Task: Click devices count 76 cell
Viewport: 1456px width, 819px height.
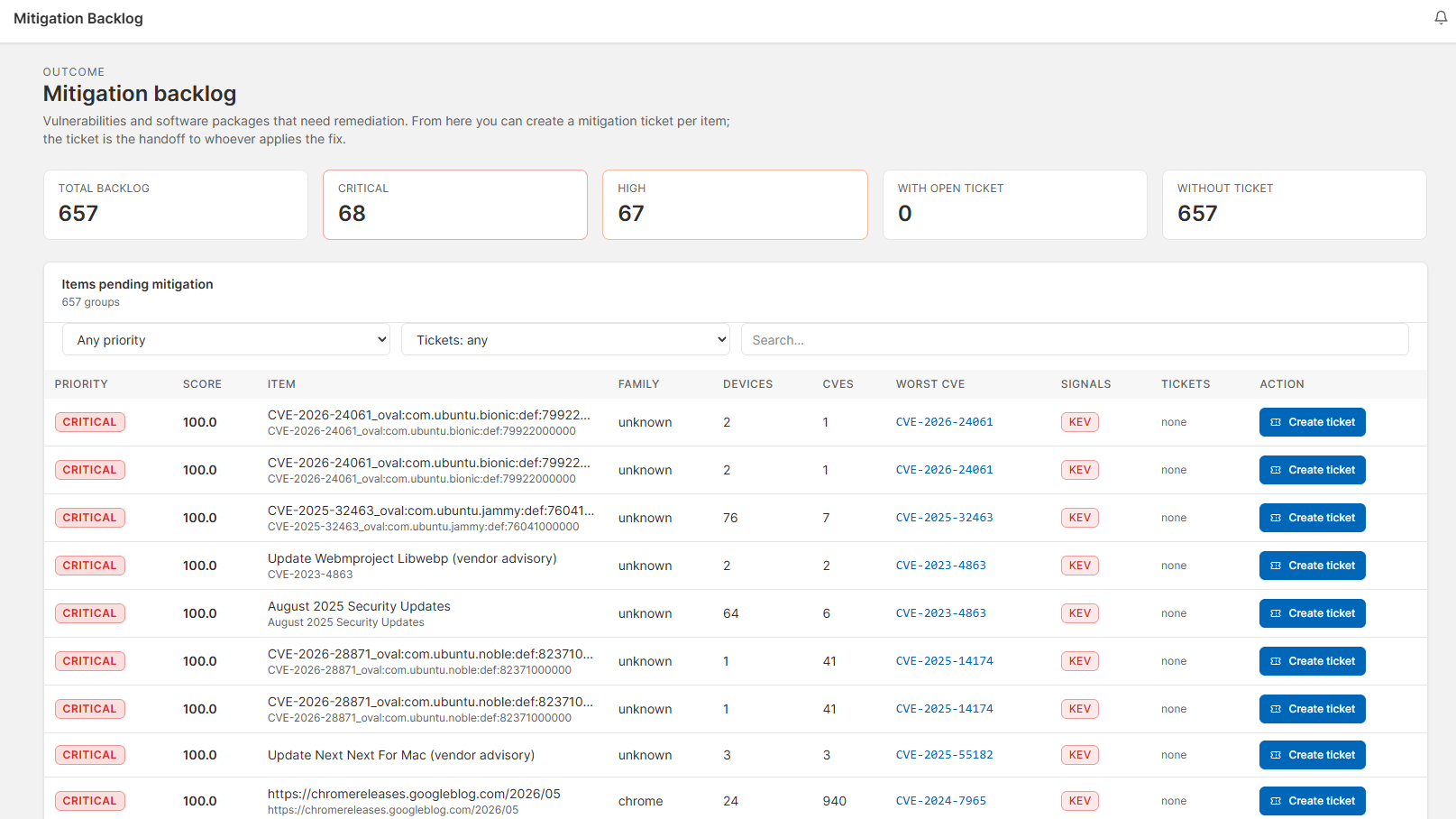Action: coord(730,518)
